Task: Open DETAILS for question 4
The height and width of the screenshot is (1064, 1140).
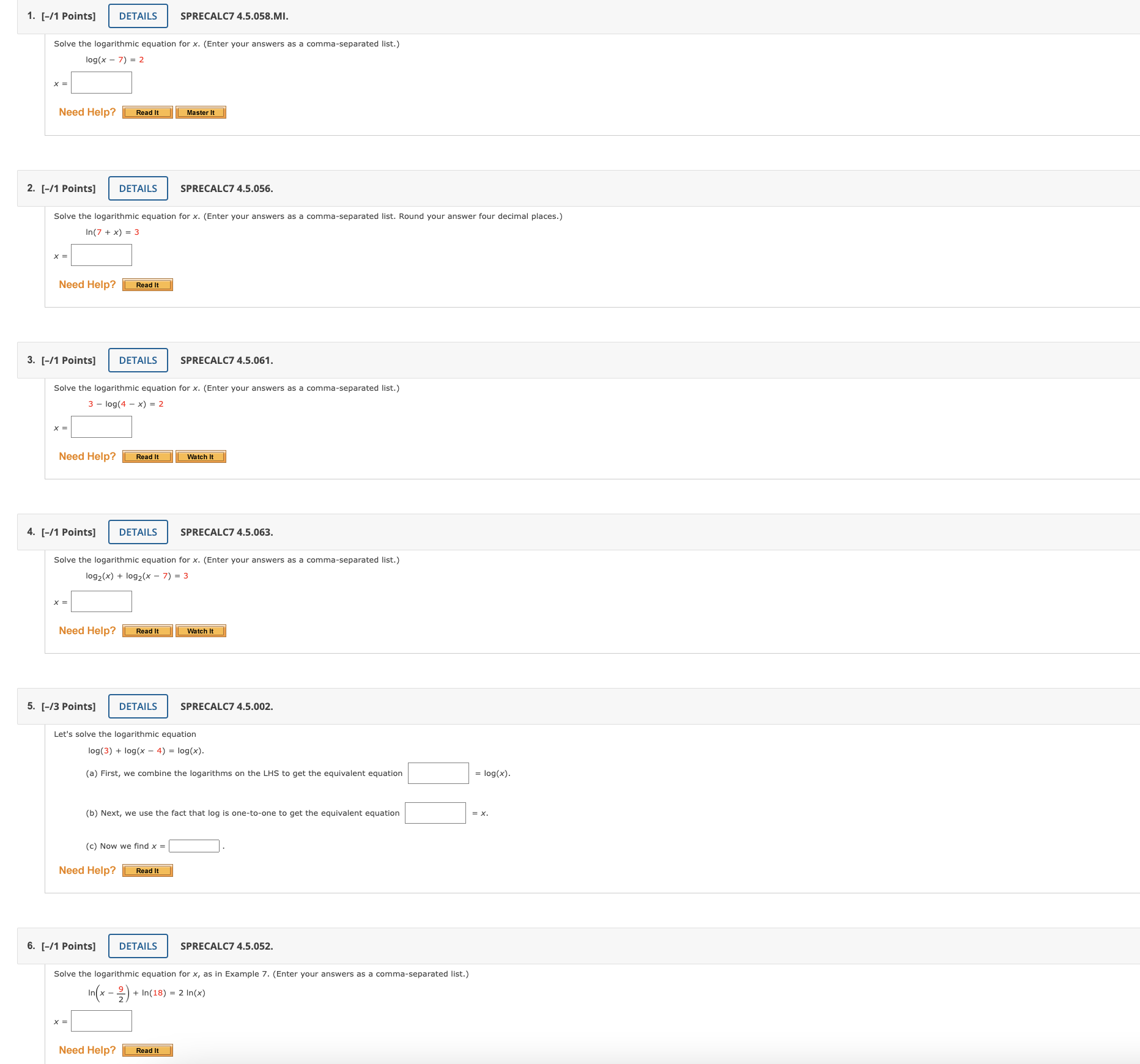Action: [x=138, y=532]
